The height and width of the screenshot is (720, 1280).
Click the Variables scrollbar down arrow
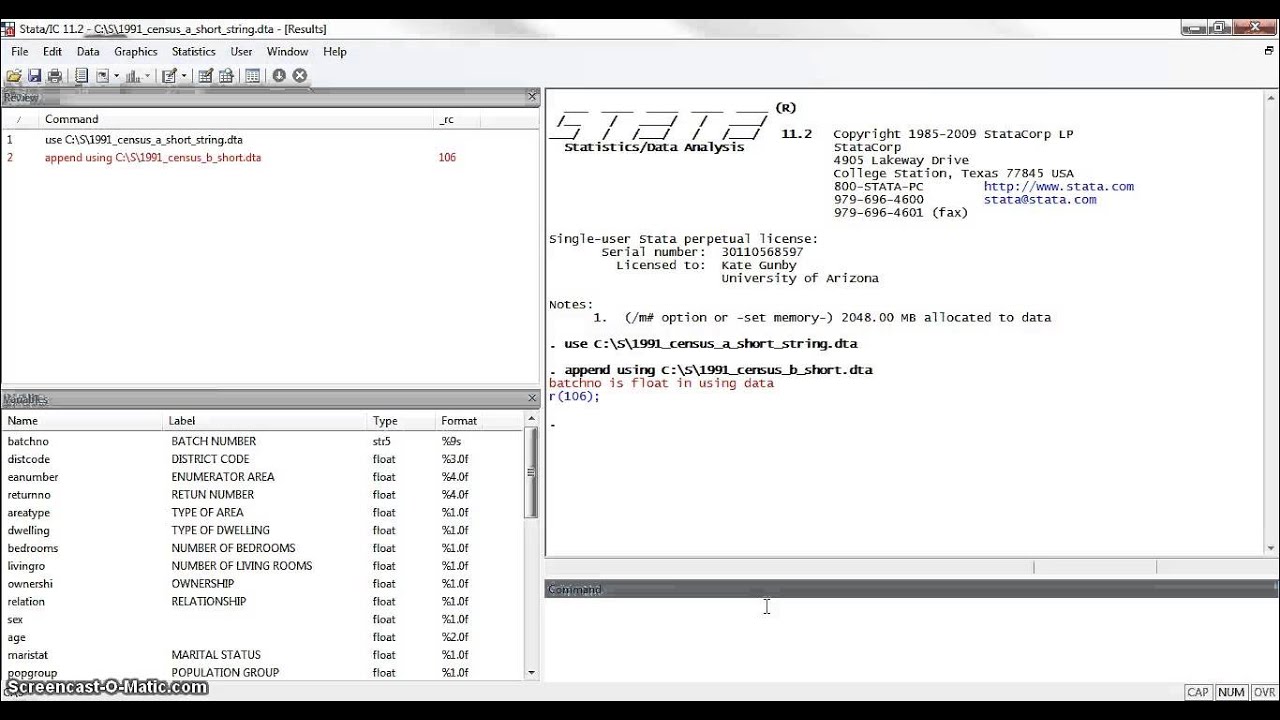tap(531, 673)
